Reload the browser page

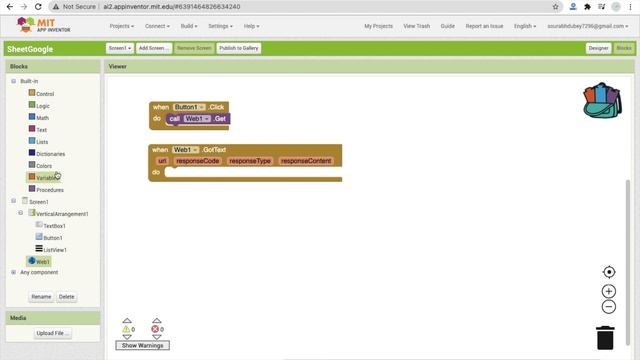[x=38, y=7]
